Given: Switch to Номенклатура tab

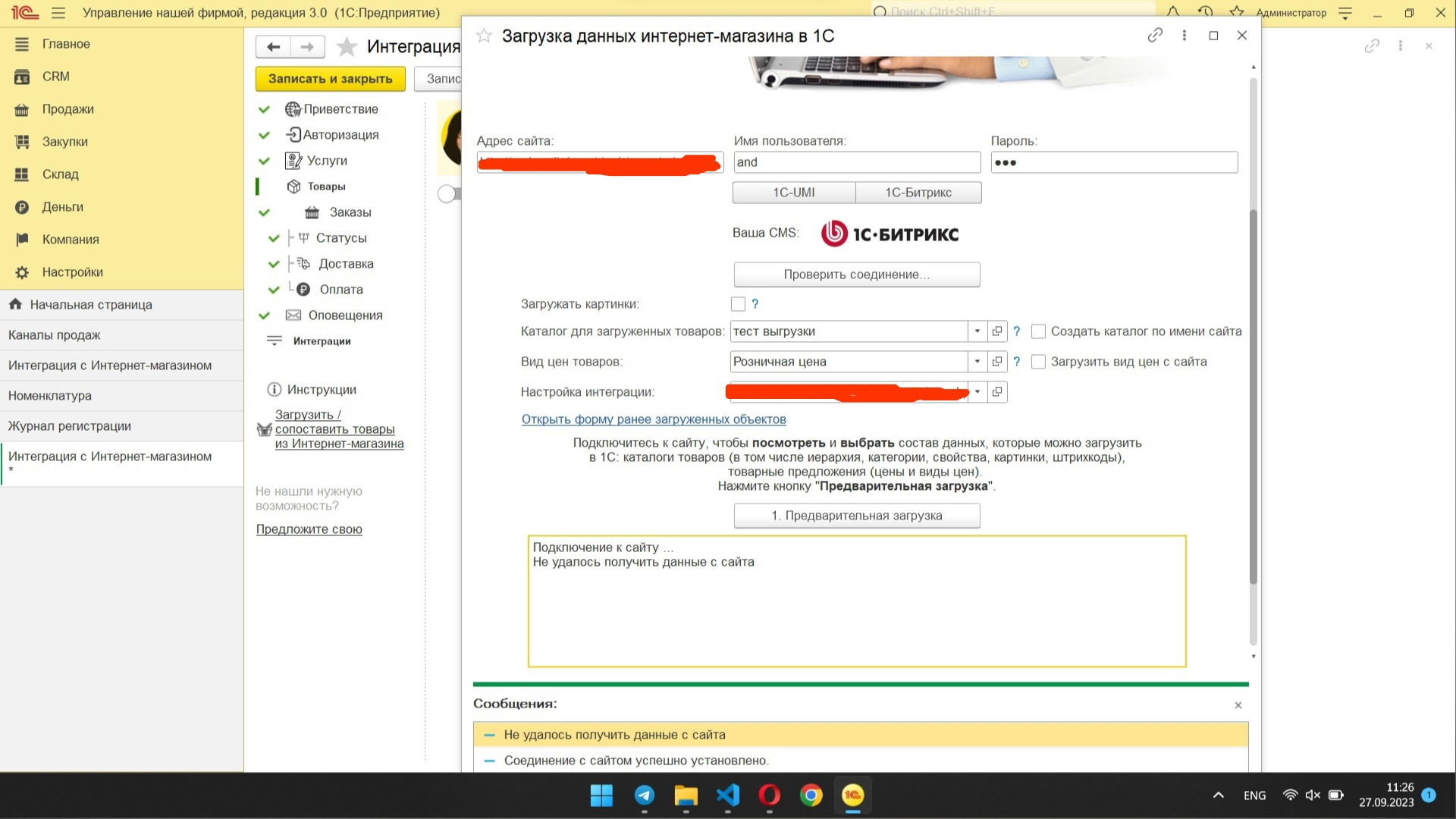Looking at the screenshot, I should click(121, 396).
